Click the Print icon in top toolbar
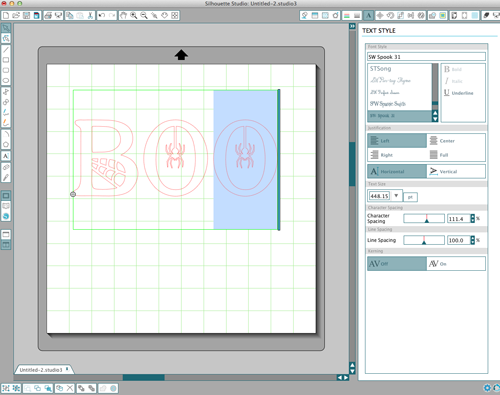This screenshot has width=500, height=395. tap(48, 15)
